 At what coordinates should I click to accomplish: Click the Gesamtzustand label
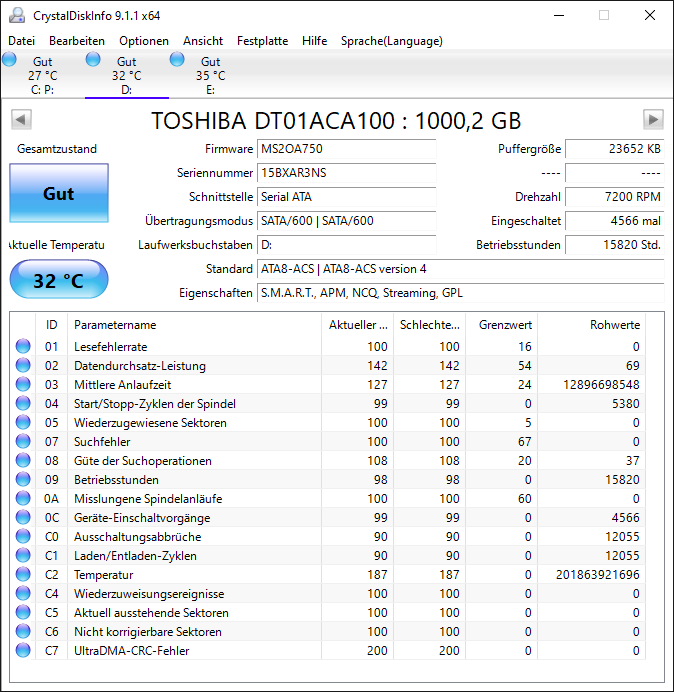click(x=57, y=149)
